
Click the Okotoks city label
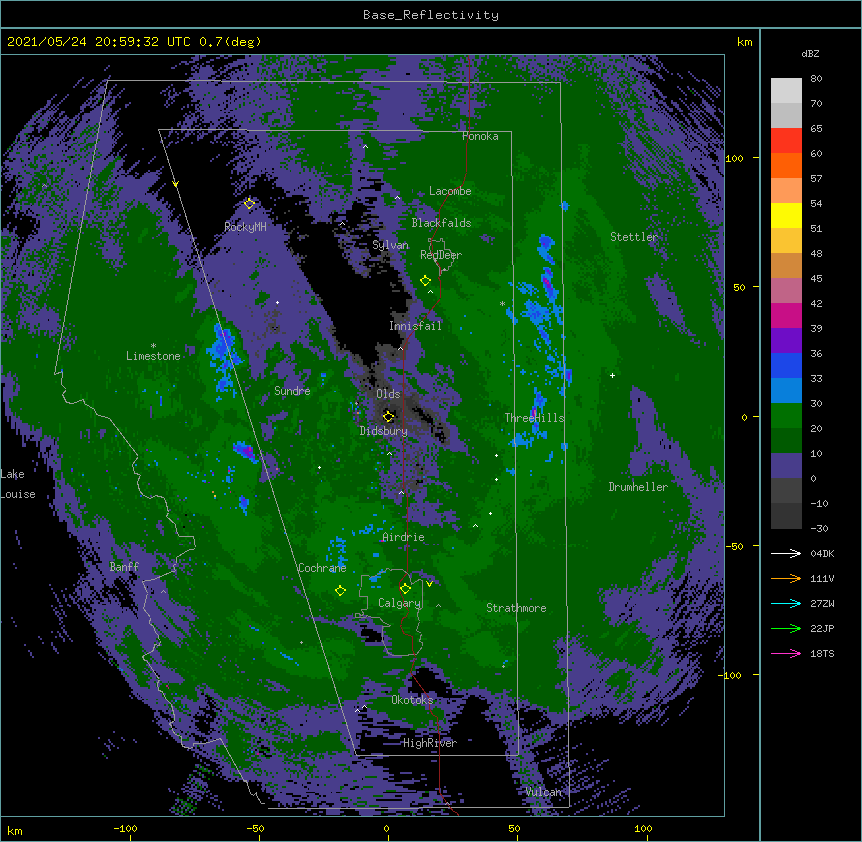pyautogui.click(x=412, y=700)
